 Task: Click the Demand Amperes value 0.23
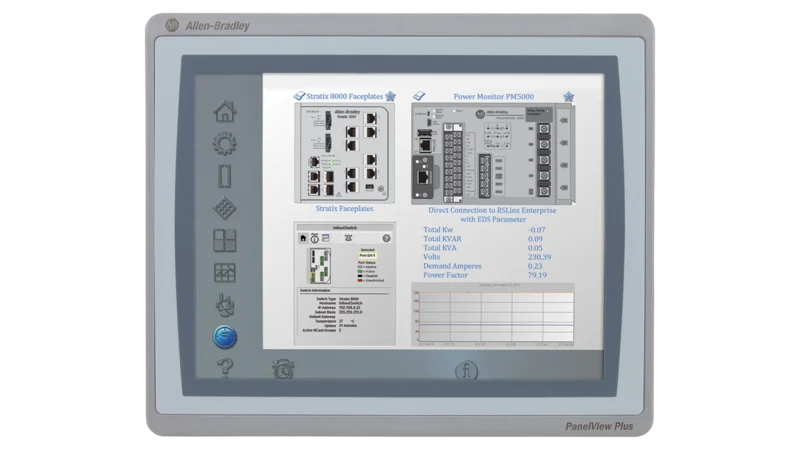[535, 266]
